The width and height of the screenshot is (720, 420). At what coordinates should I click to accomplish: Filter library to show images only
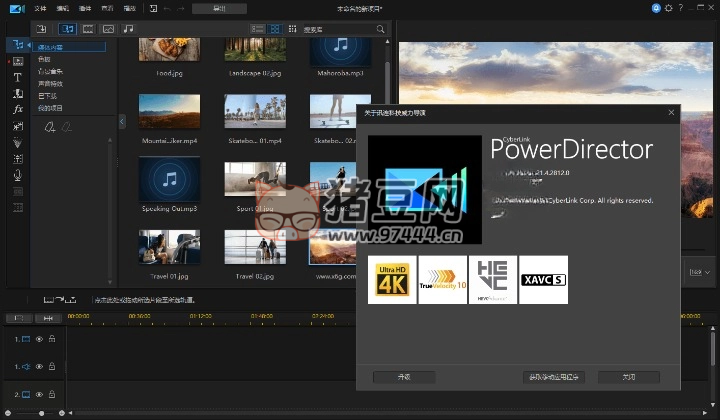coord(108,30)
